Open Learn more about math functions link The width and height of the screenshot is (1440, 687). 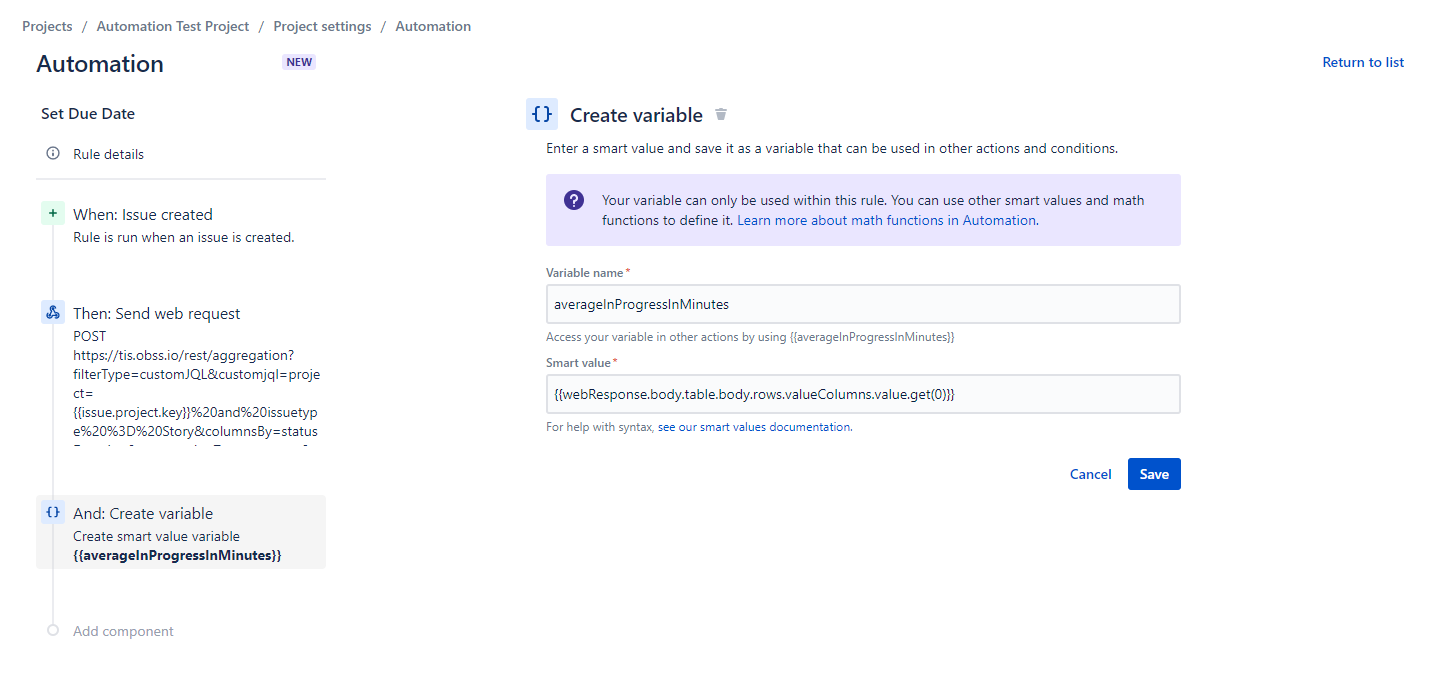coord(886,220)
